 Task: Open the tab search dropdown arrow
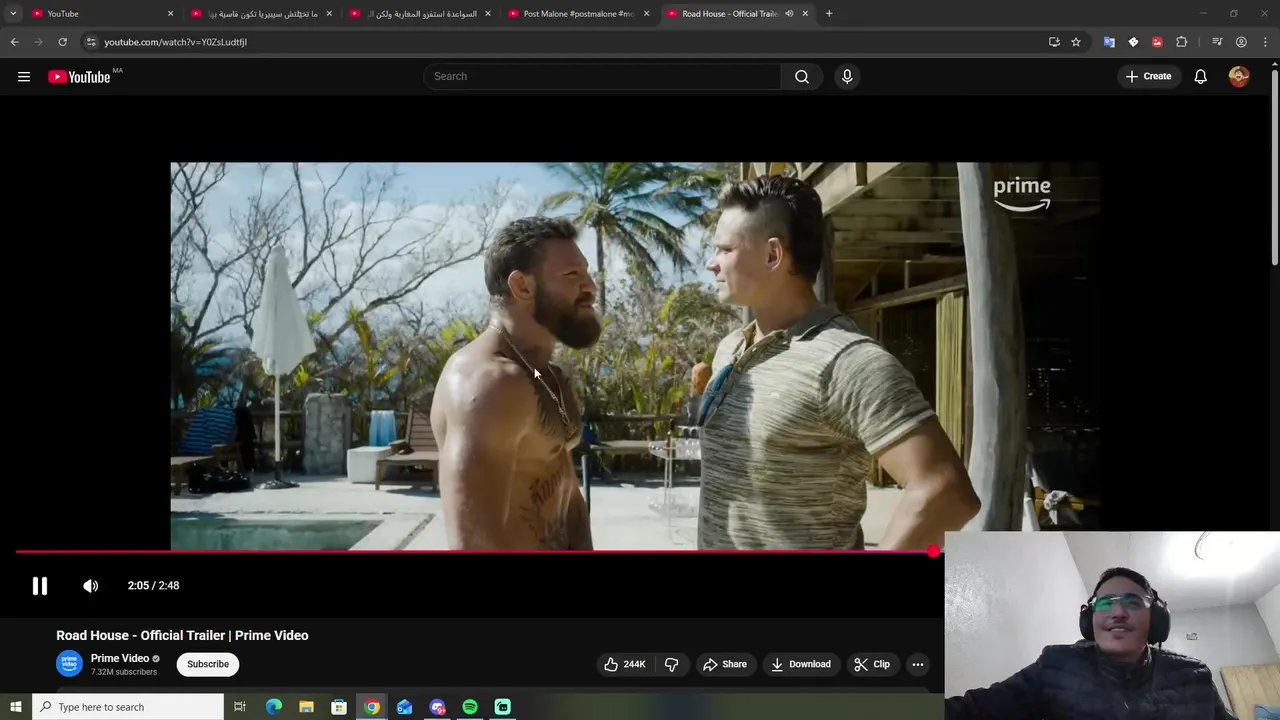(x=13, y=14)
